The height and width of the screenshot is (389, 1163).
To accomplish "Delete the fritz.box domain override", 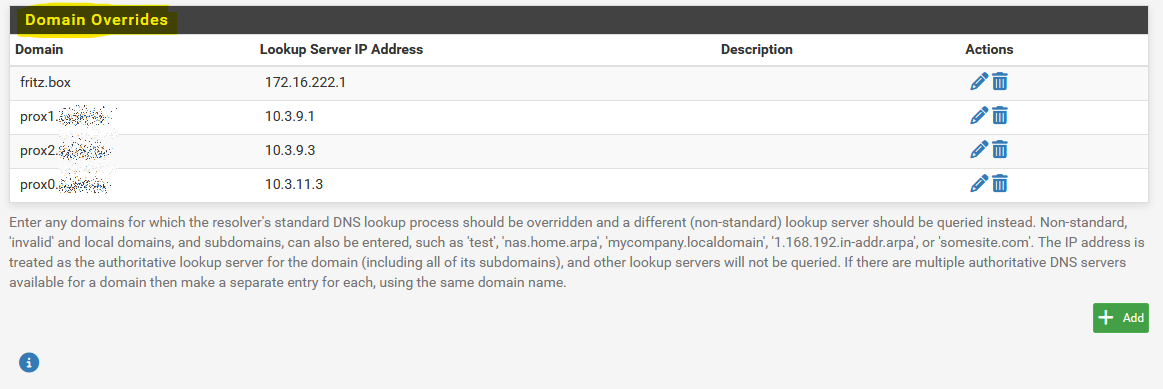I will 1000,82.
